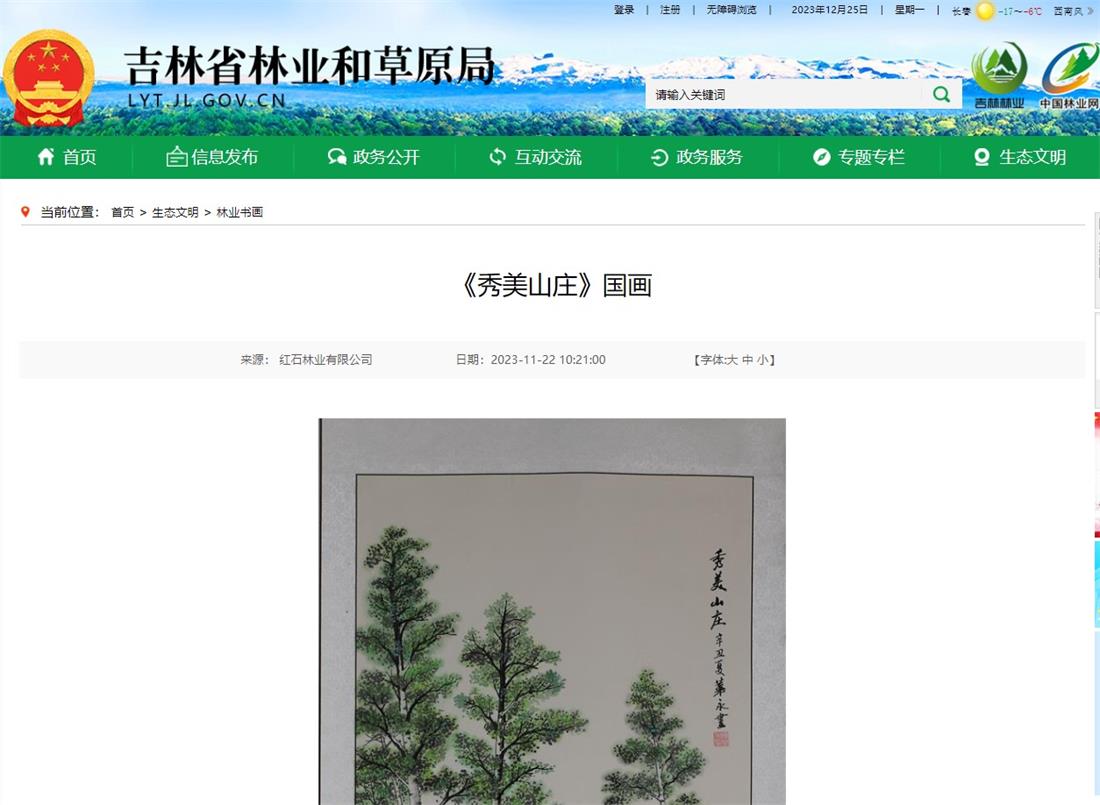Viewport: 1100px width, 805px height.
Task: Click the 注册 register link
Action: tap(670, 10)
